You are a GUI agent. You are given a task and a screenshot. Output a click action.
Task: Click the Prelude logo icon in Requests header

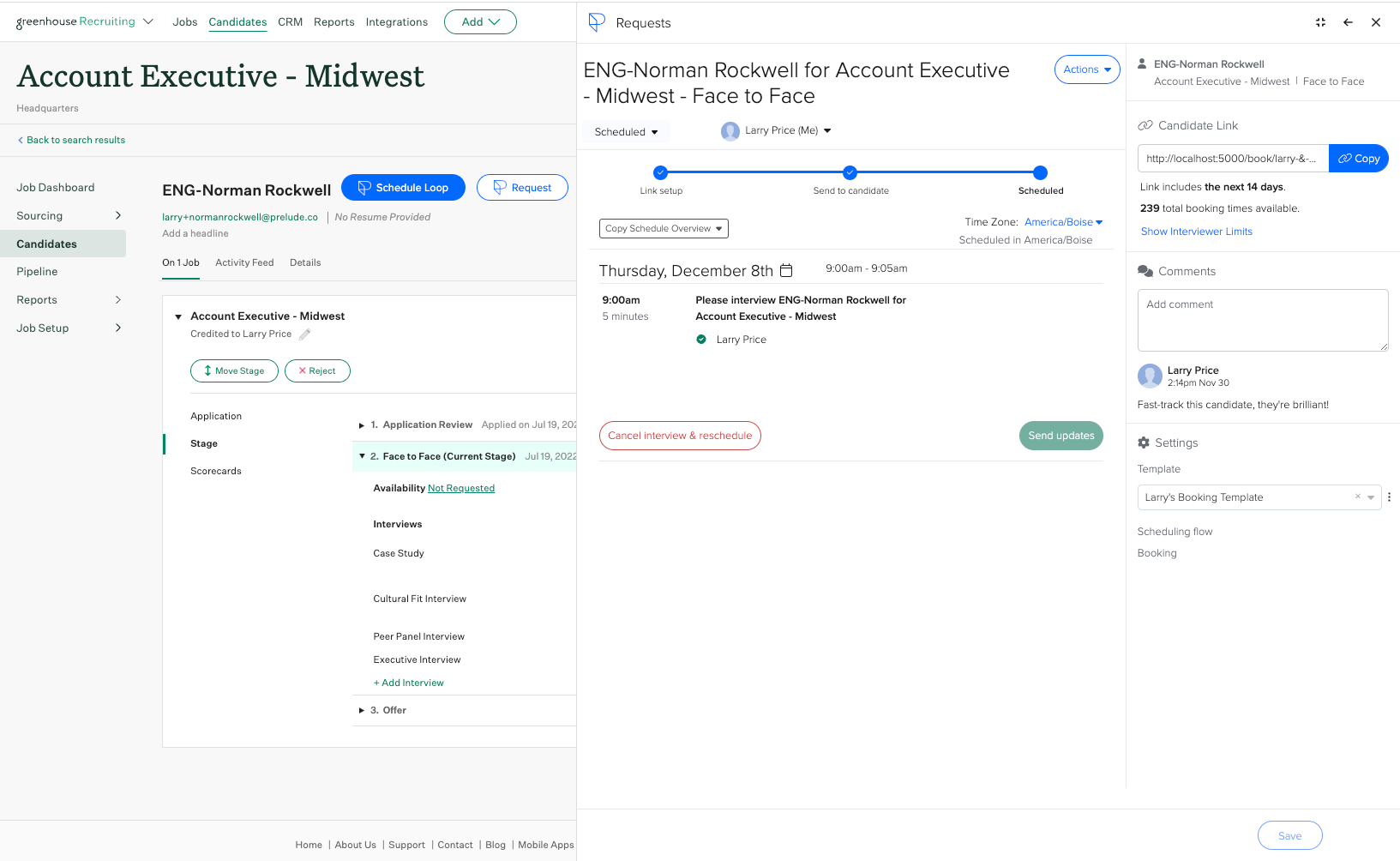pos(598,22)
